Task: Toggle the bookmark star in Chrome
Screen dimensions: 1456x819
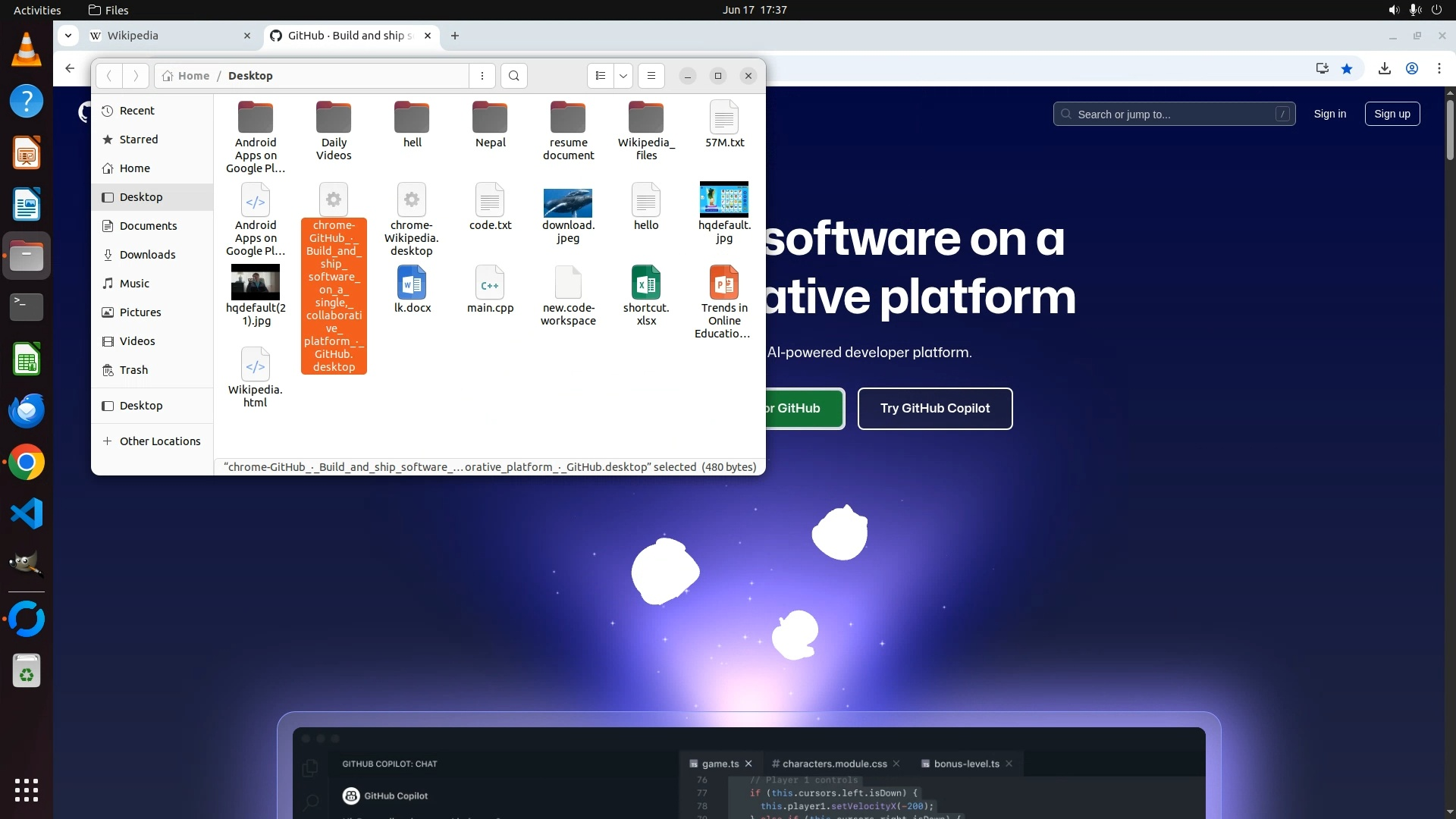Action: coord(1347,69)
